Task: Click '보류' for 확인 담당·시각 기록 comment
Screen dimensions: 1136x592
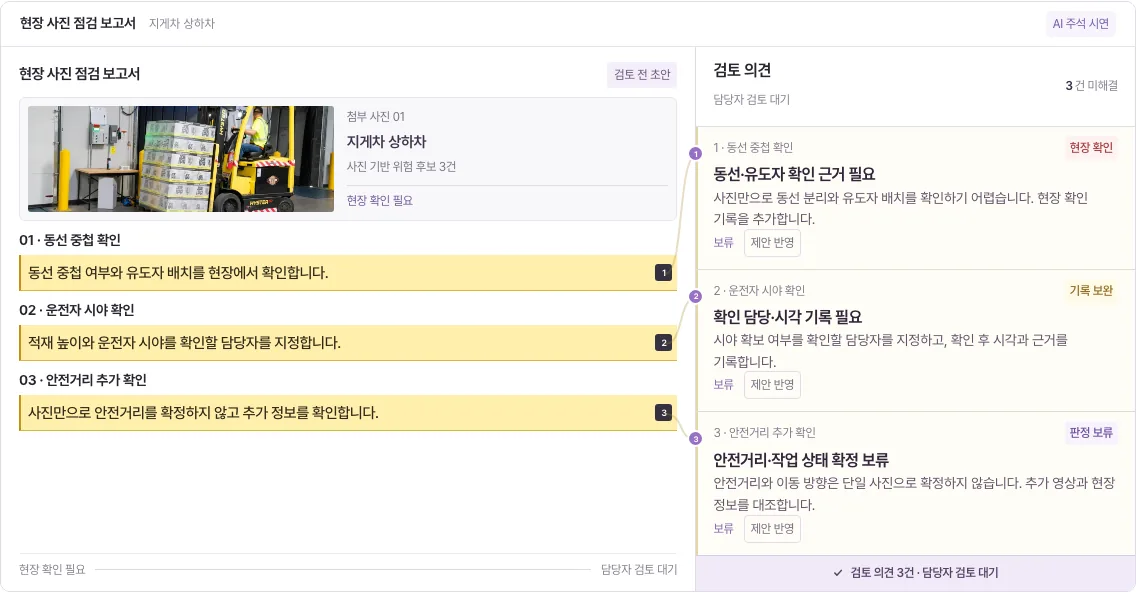Action: [723, 385]
